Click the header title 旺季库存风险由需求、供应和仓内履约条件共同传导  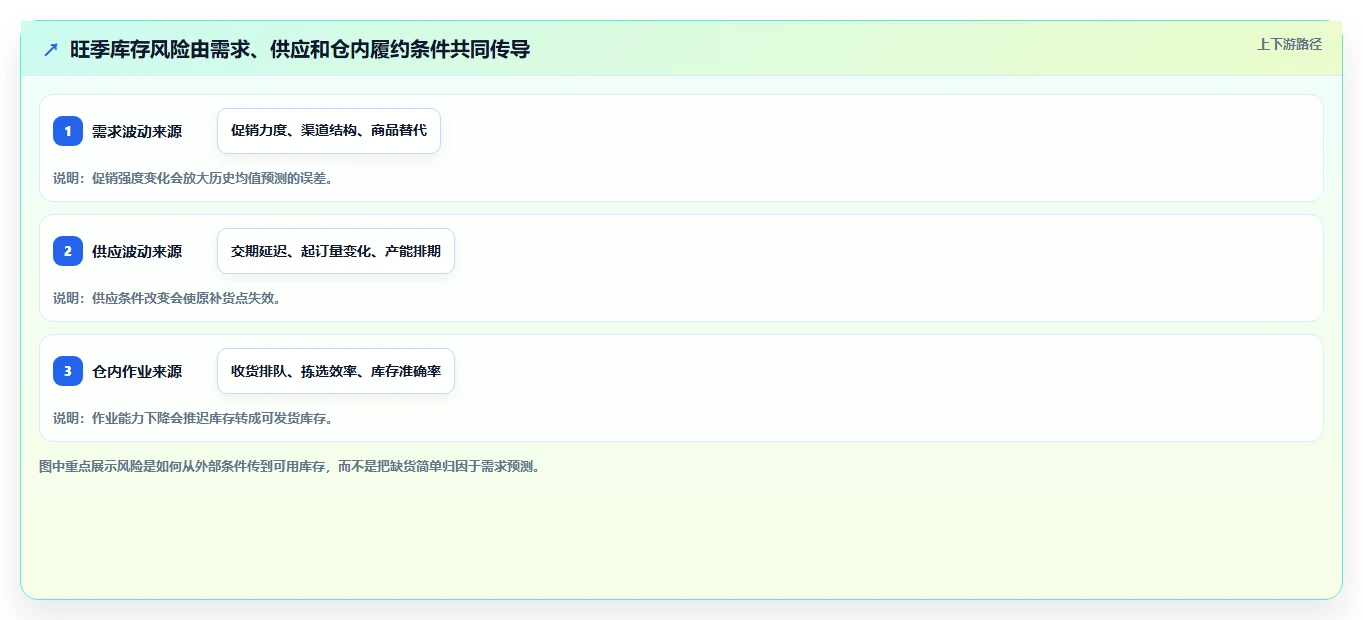tap(300, 49)
